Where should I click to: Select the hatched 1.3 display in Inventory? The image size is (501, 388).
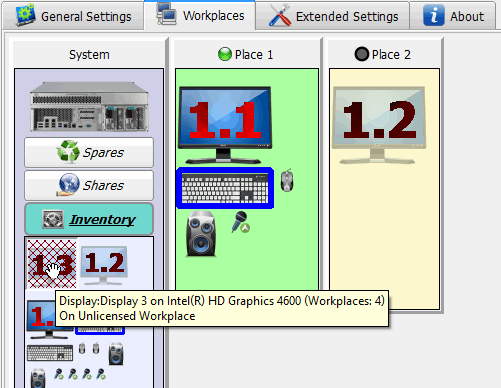point(52,264)
